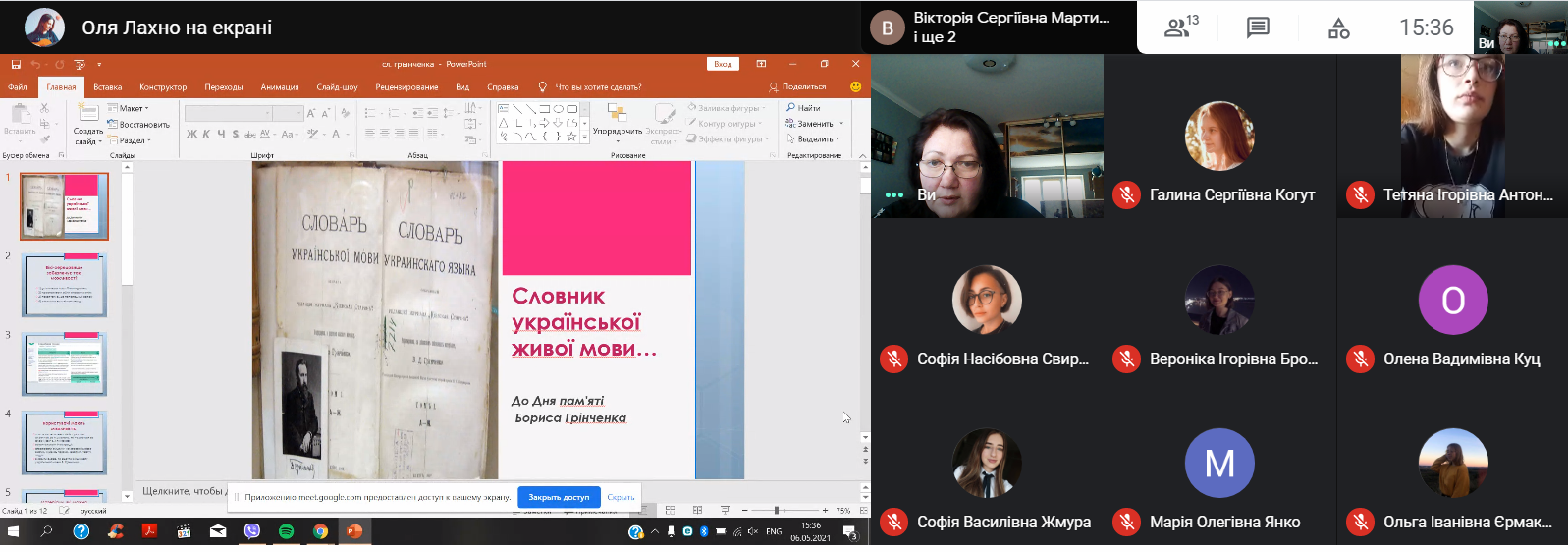Image resolution: width=1568 pixels, height=552 pixels.
Task: Click the Найти search tool
Action: click(x=803, y=108)
